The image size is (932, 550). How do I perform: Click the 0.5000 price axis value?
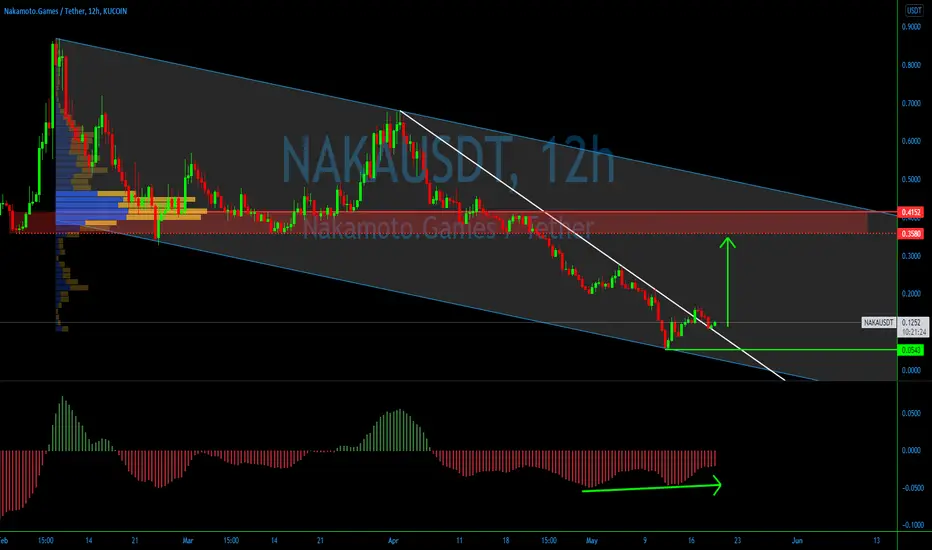pyautogui.click(x=911, y=179)
